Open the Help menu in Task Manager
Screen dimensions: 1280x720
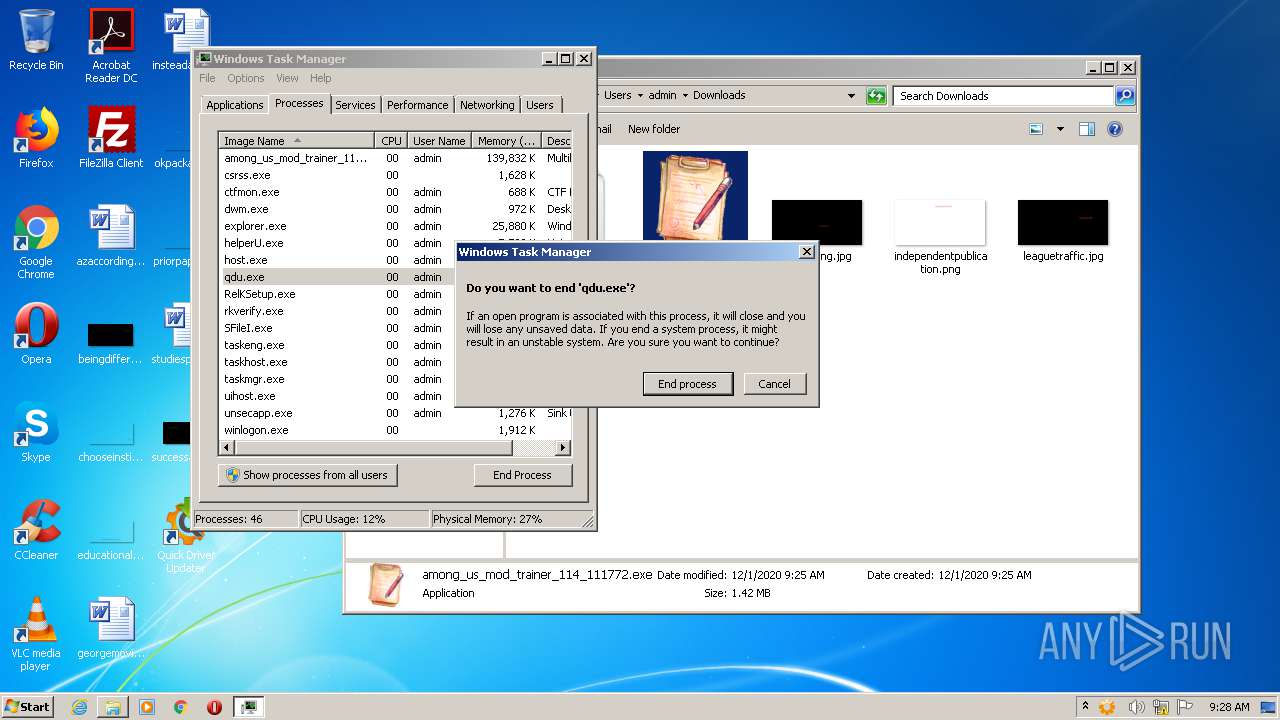point(320,78)
